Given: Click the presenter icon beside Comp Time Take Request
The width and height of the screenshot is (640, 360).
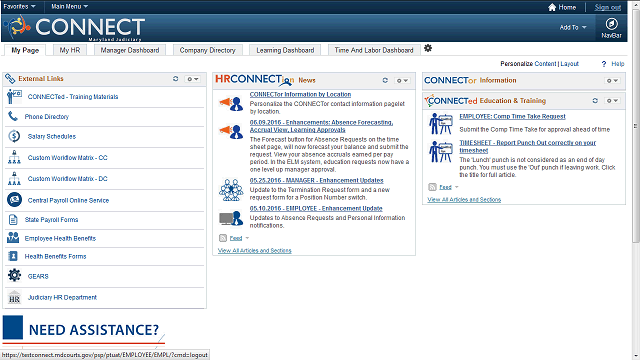Looking at the screenshot, I should [x=441, y=124].
